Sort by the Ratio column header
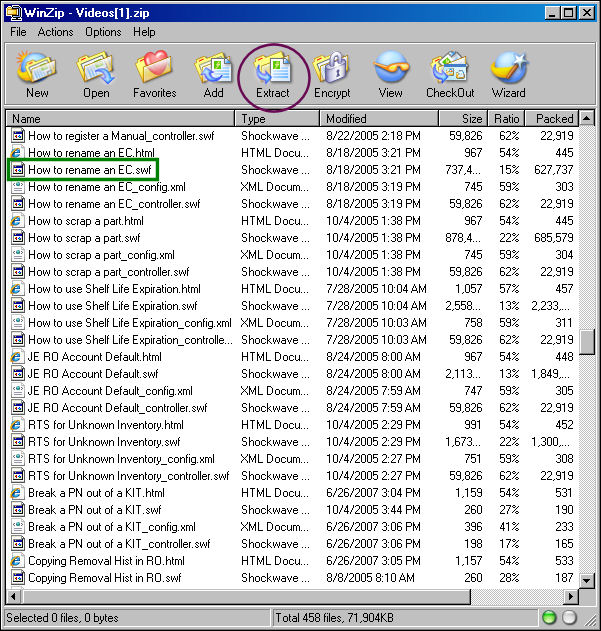The image size is (601, 631). [x=506, y=119]
